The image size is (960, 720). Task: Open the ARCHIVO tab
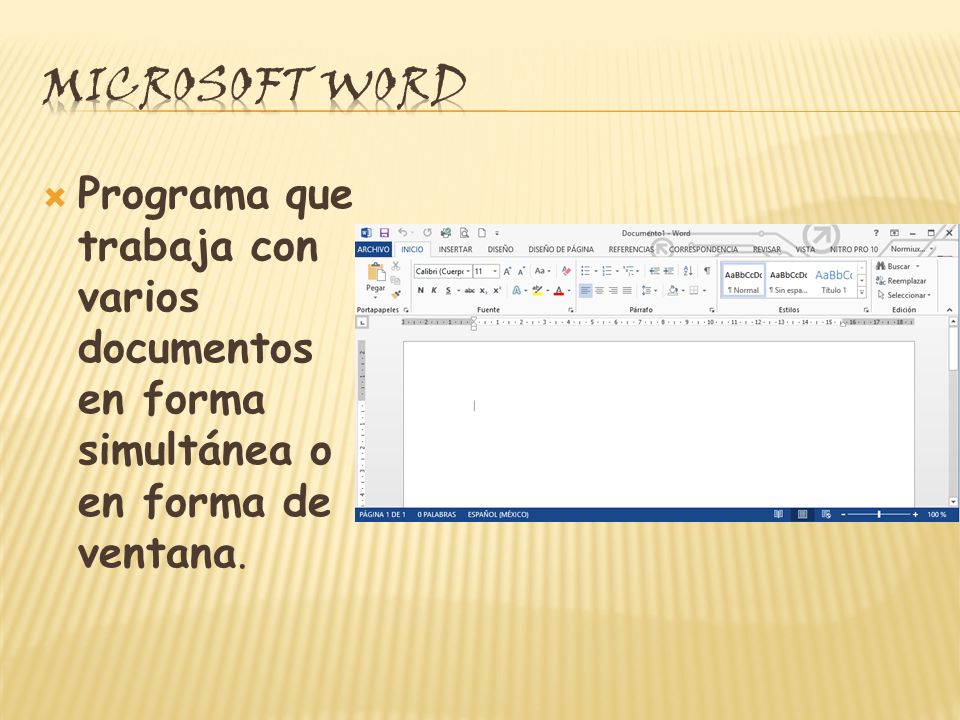pyautogui.click(x=373, y=249)
